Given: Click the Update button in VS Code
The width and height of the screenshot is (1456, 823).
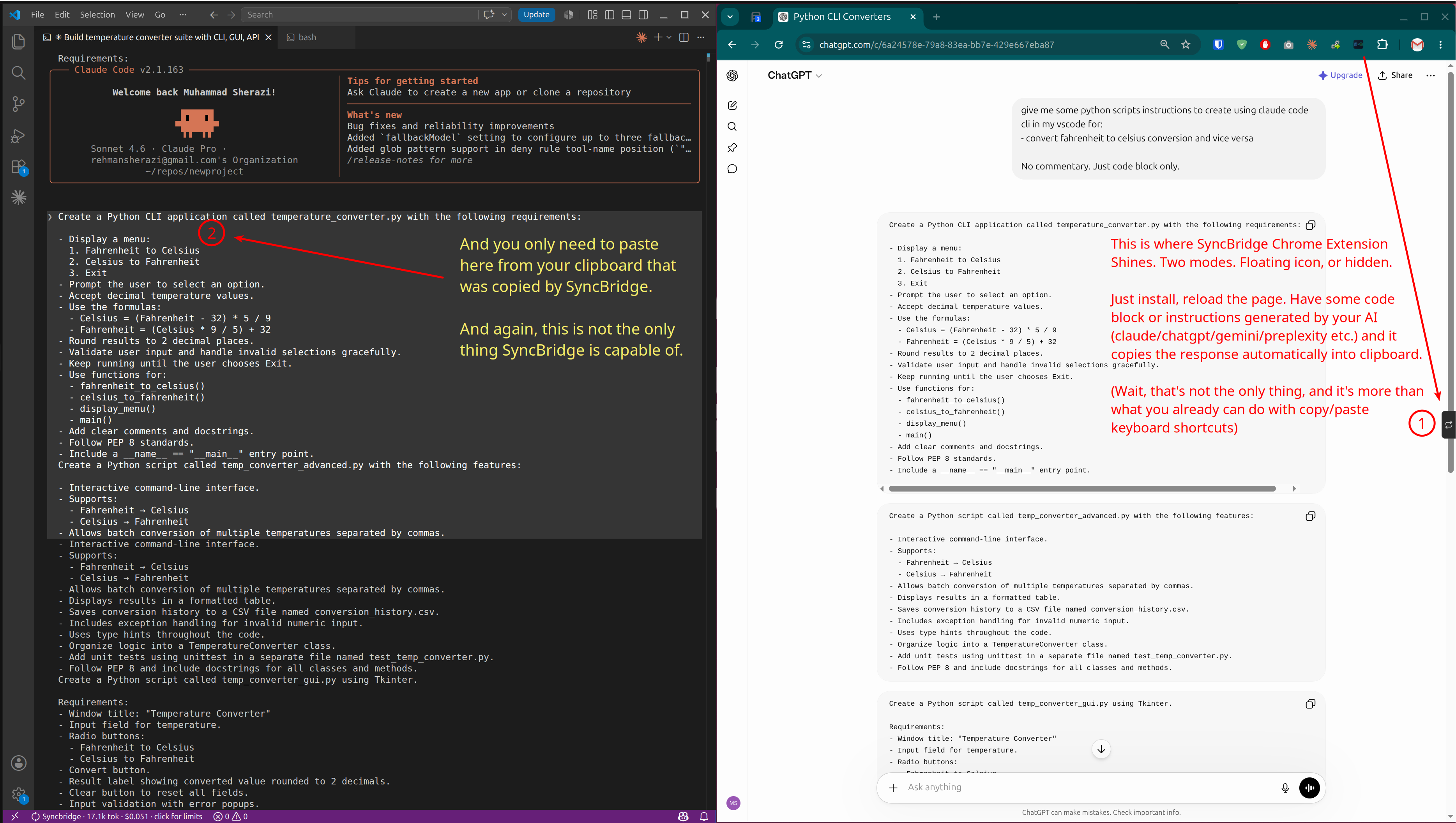Looking at the screenshot, I should pyautogui.click(x=536, y=15).
